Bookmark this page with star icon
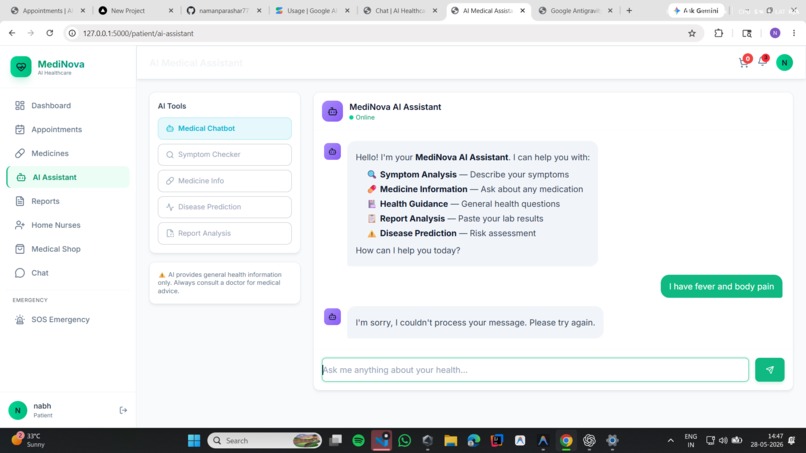806x453 pixels. coord(692,33)
